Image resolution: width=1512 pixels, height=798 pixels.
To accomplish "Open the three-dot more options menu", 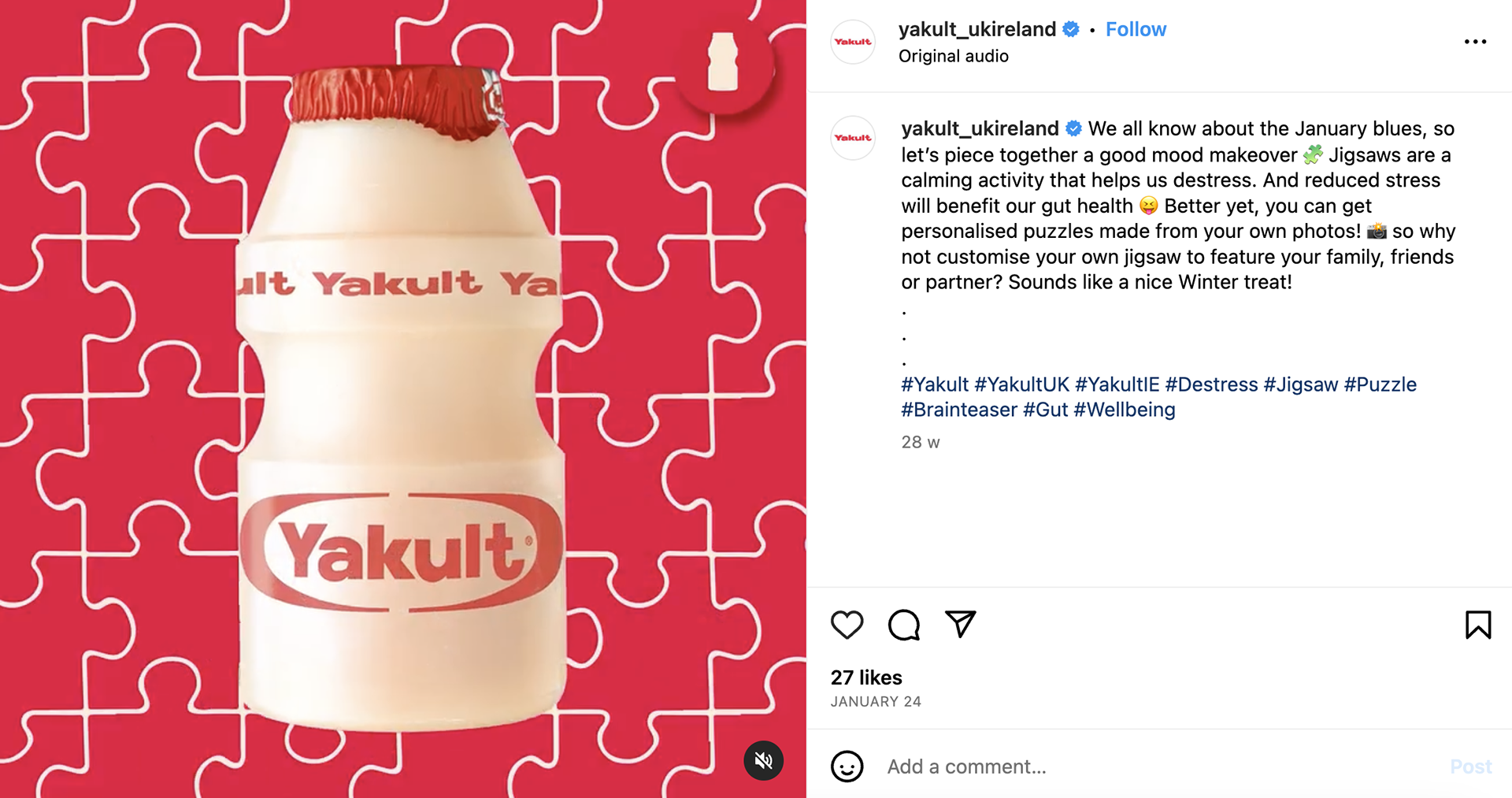I will click(x=1475, y=42).
